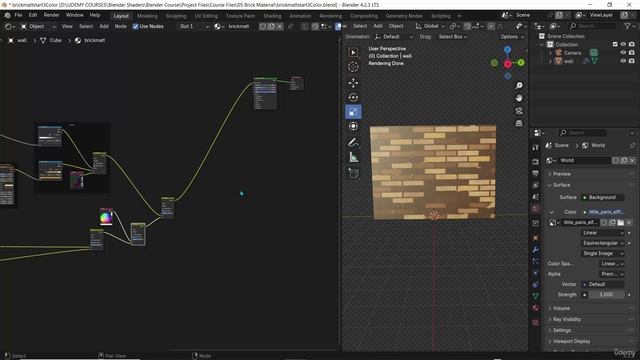Open the Output properties tab
640x360 pixels.
535,173
